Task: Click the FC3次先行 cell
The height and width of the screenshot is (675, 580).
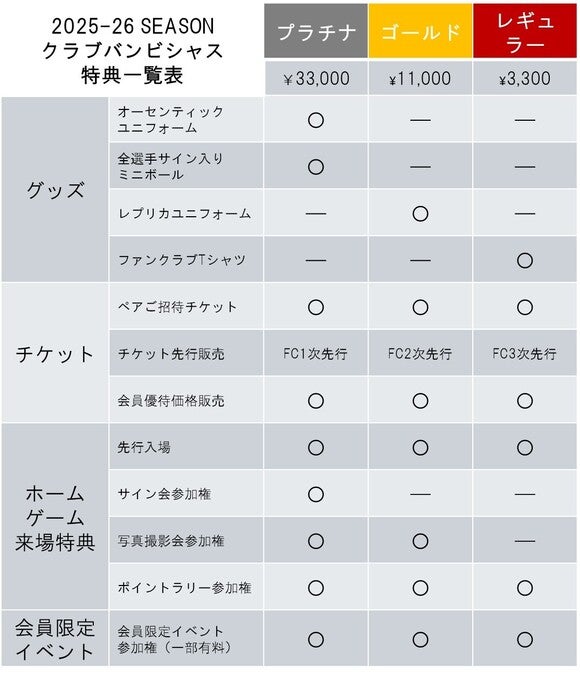Action: [x=524, y=353]
